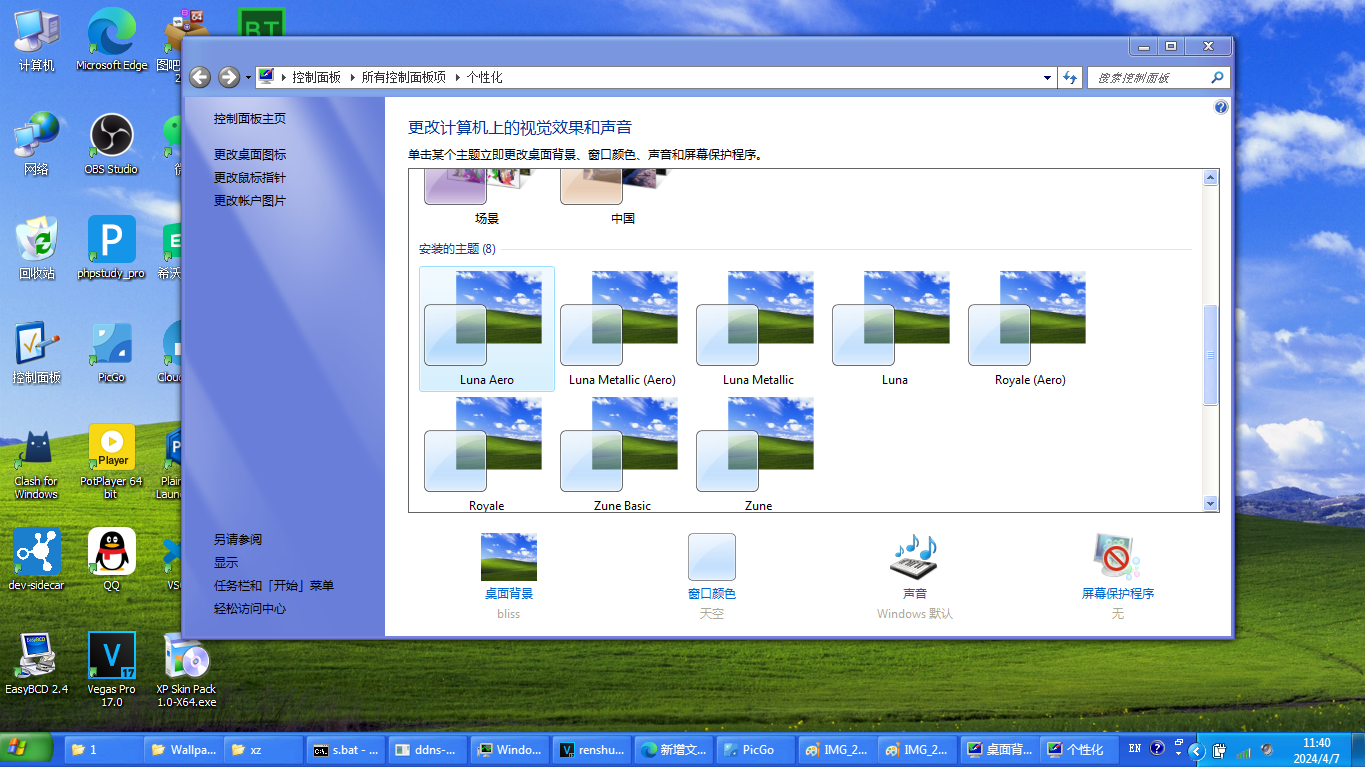Open Clash for Windows desktop icon
Image resolution: width=1365 pixels, height=767 pixels.
36,463
